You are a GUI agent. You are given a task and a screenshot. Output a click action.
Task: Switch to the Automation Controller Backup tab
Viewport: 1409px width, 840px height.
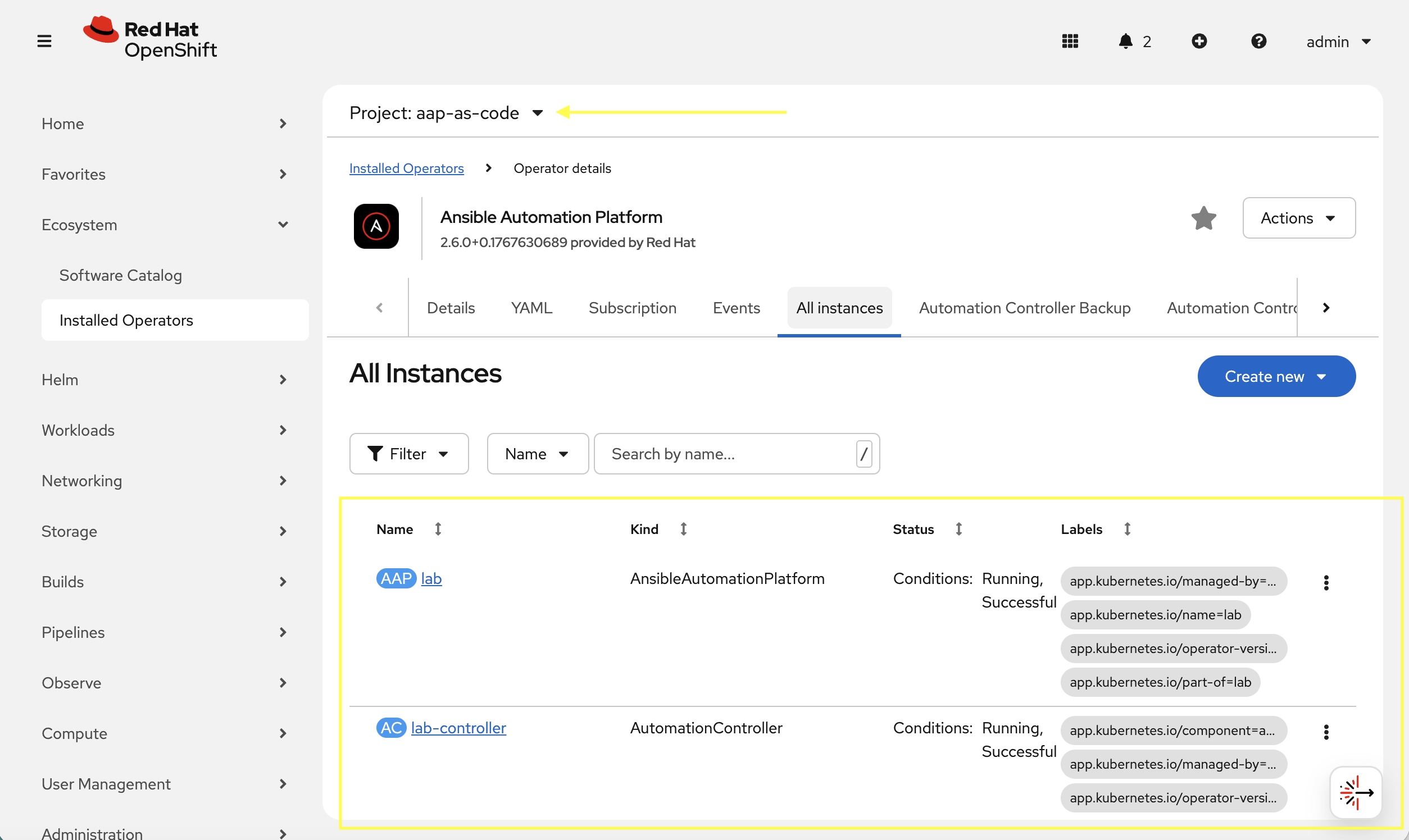(x=1024, y=307)
